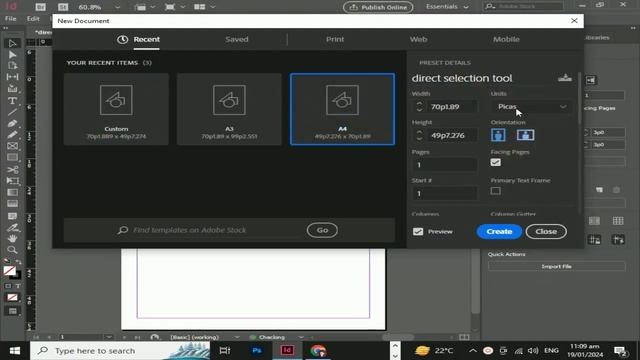The width and height of the screenshot is (640, 360).
Task: Click the fill color swatch in toolbar
Action: point(9,270)
